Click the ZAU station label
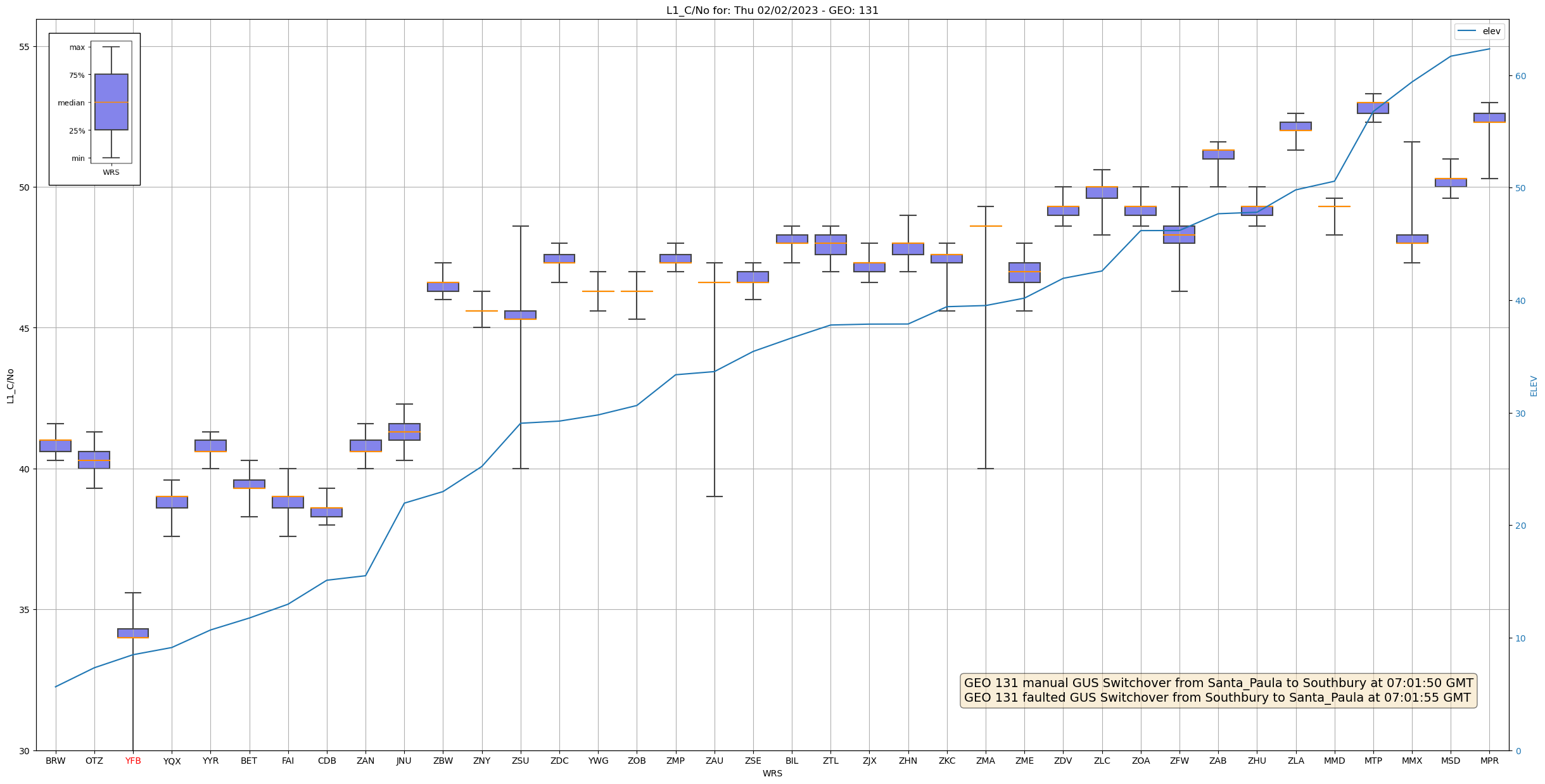 click(x=715, y=761)
